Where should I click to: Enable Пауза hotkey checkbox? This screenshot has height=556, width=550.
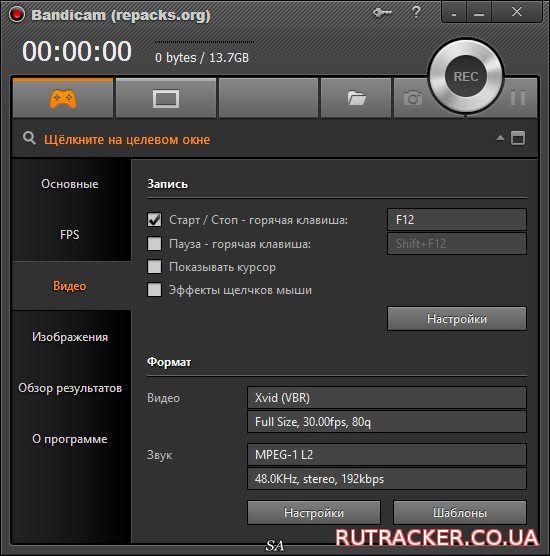[x=154, y=244]
